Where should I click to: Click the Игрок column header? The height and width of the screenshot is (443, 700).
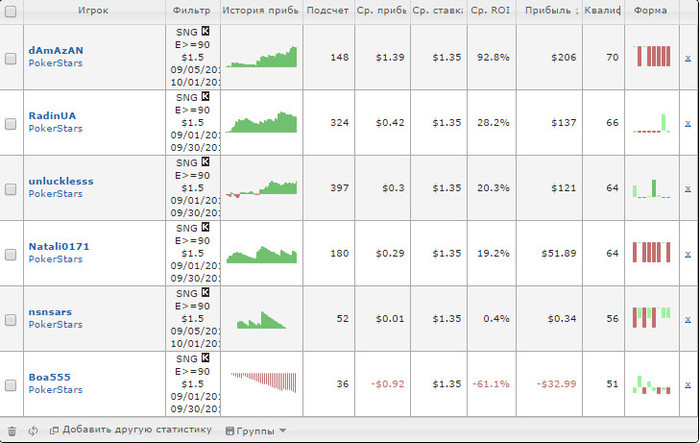point(93,10)
